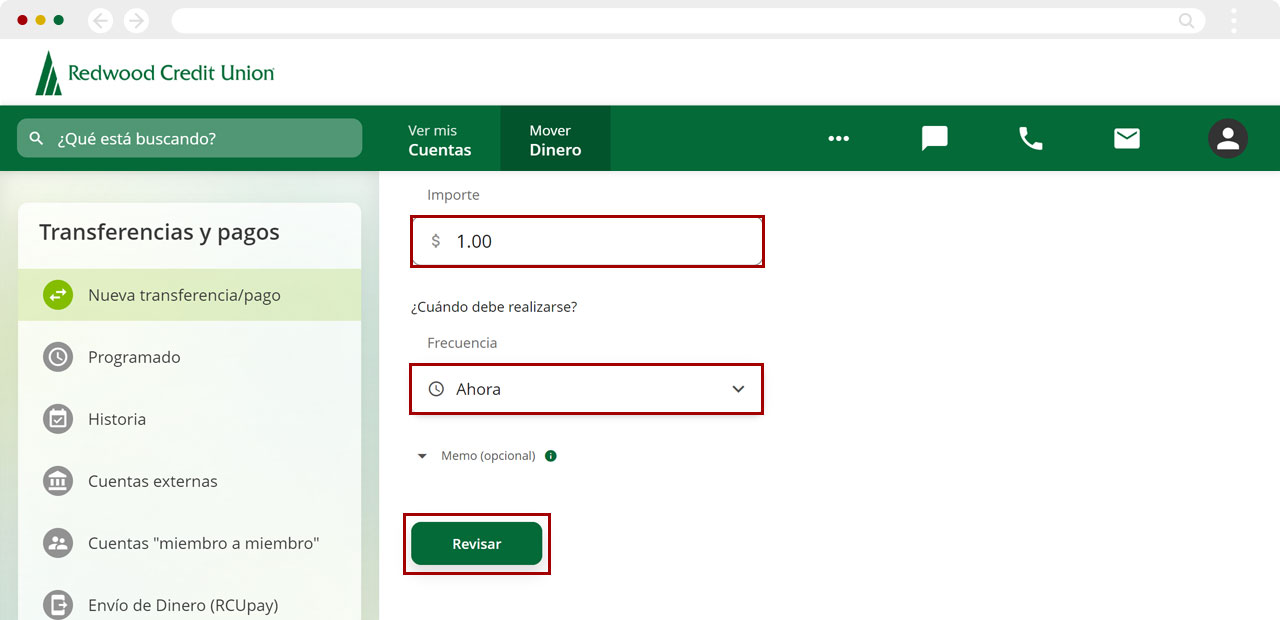1280x620 pixels.
Task: Click the browser back arrow button
Action: pos(100,20)
